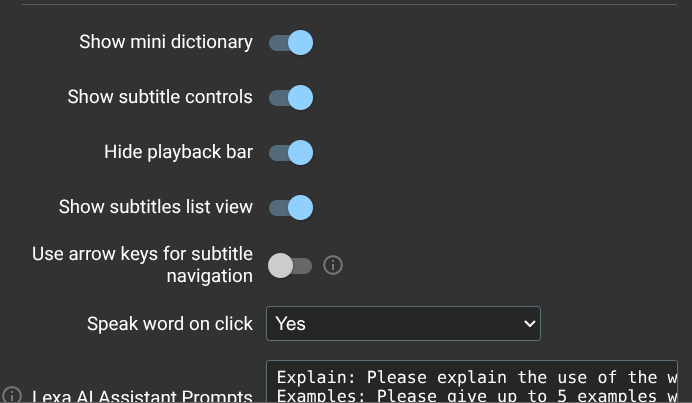Turn off the Show mini dictionary switch
This screenshot has width=692, height=403.
click(x=290, y=42)
